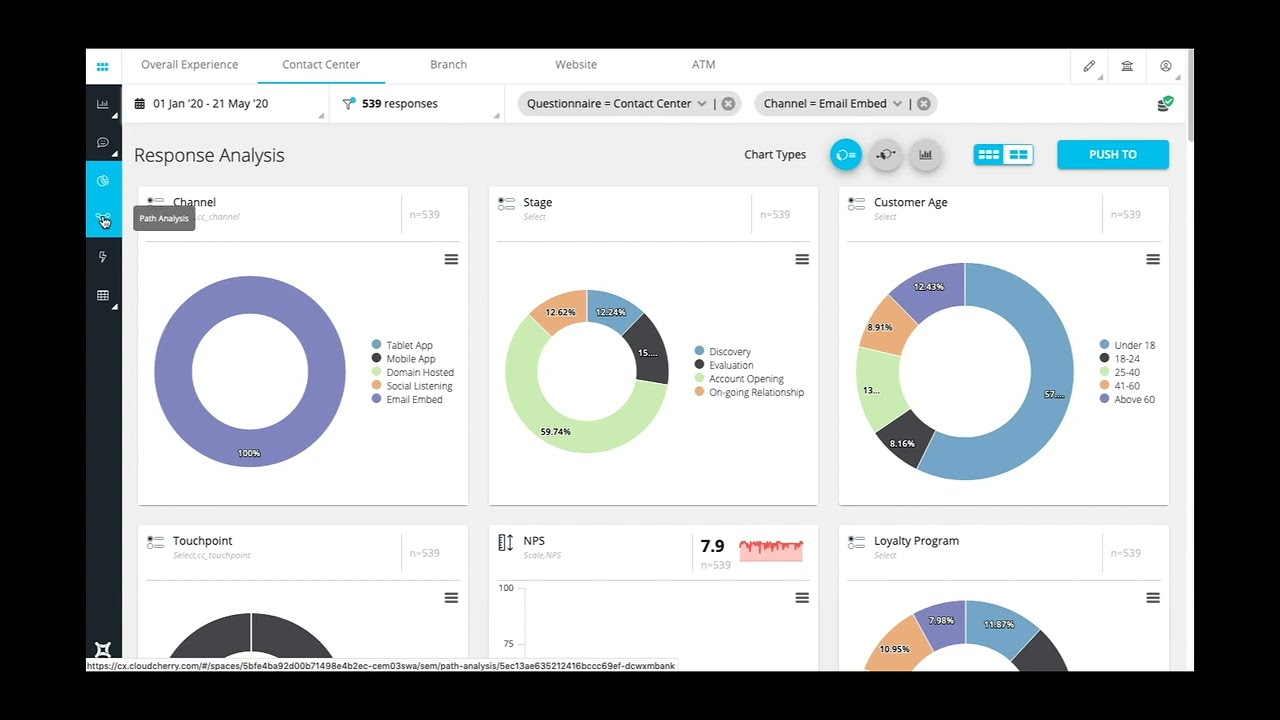The height and width of the screenshot is (720, 1280).
Task: Click the pencil edit icon
Action: pyautogui.click(x=1089, y=66)
